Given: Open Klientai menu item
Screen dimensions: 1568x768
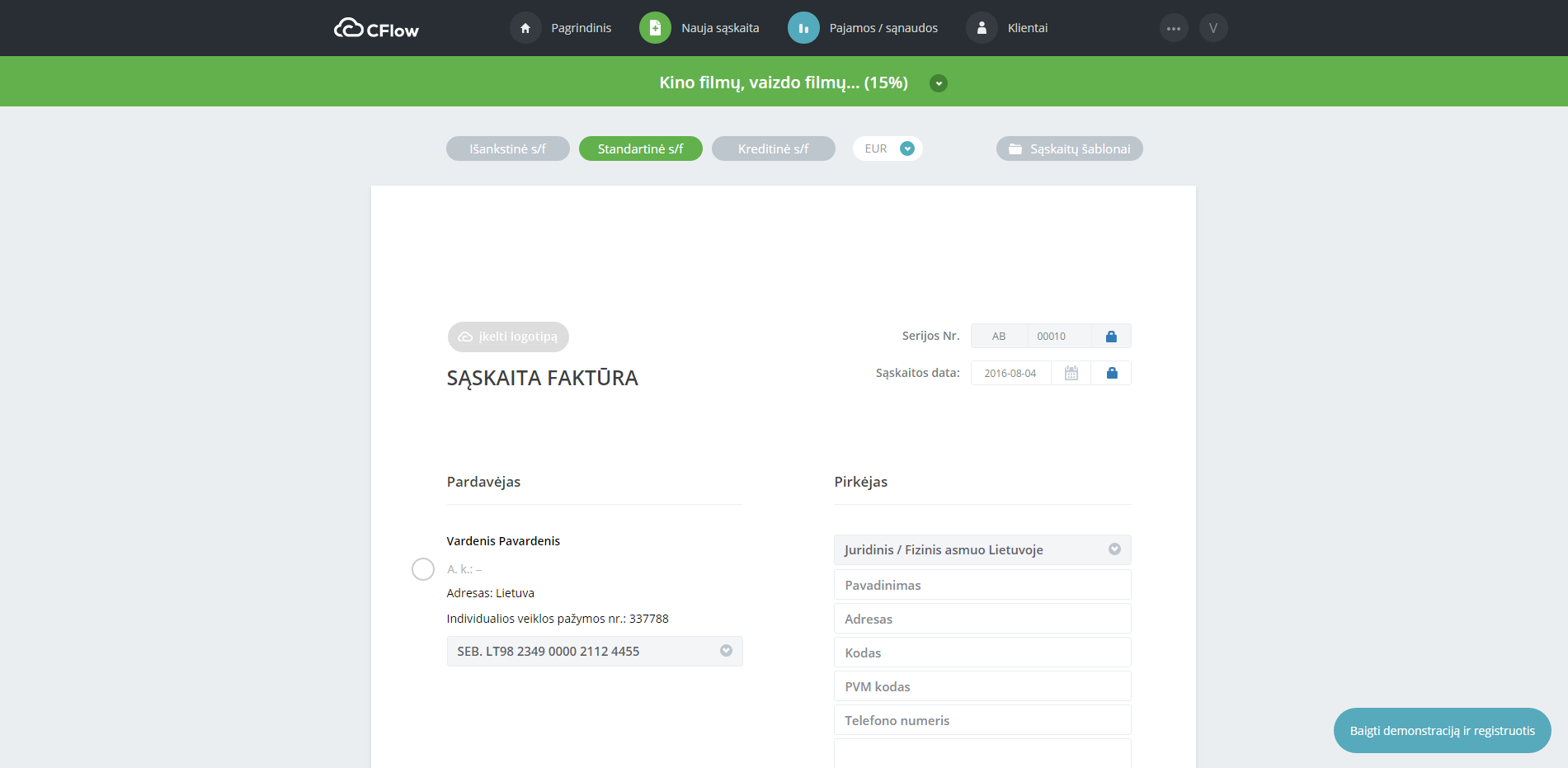Looking at the screenshot, I should coord(1028,28).
